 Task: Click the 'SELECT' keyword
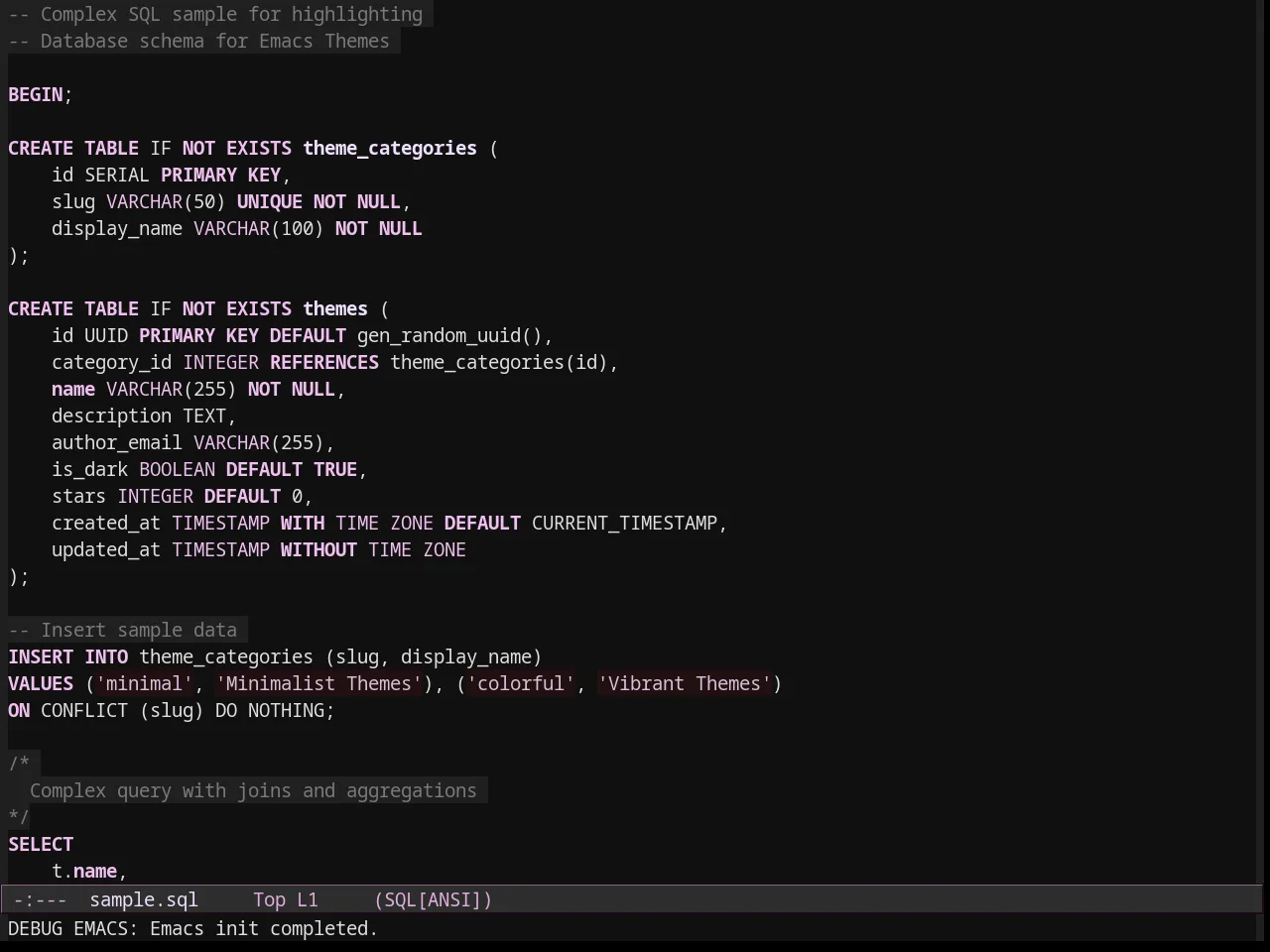(41, 845)
